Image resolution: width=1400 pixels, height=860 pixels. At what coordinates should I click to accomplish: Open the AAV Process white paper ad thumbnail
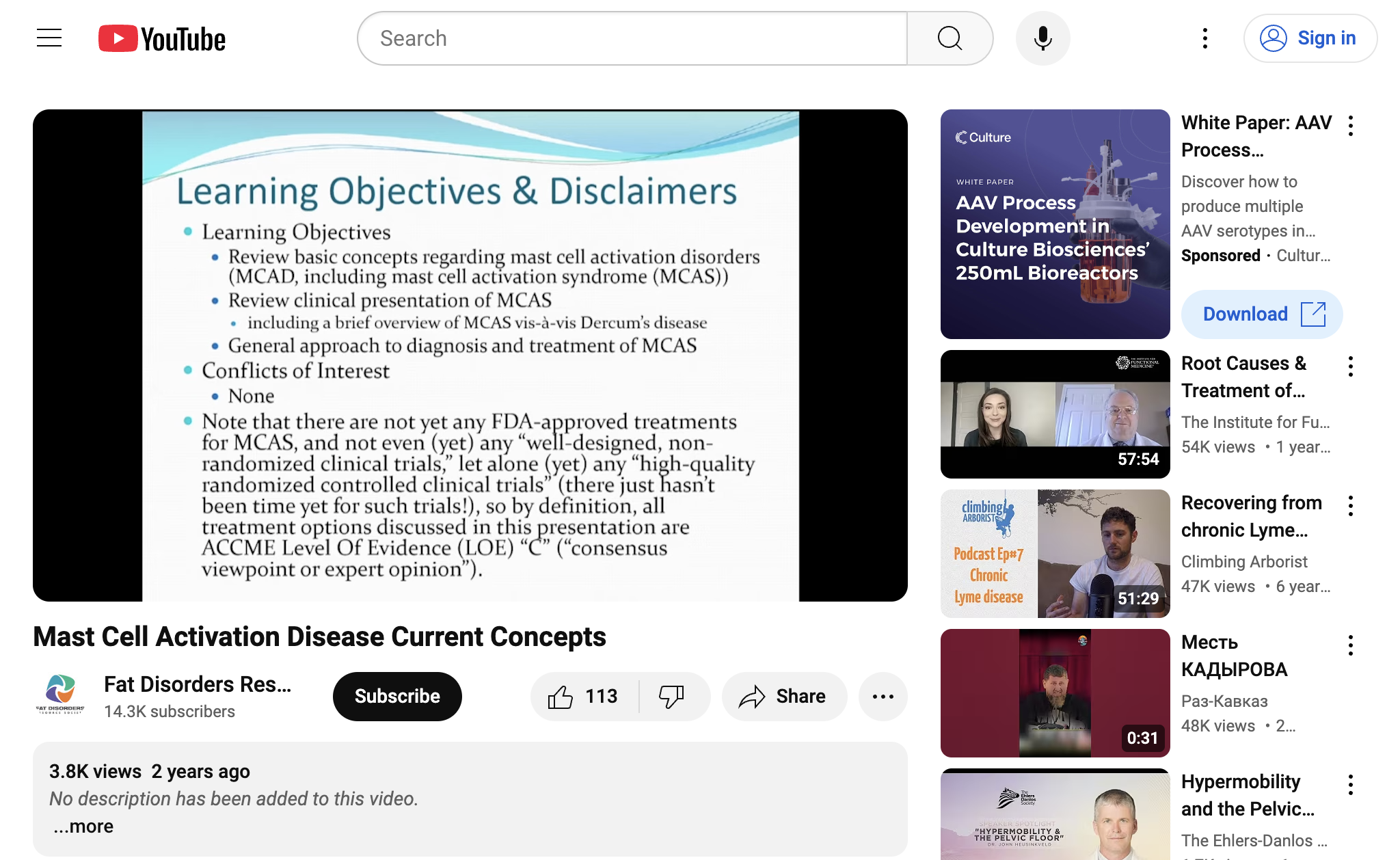[1055, 224]
